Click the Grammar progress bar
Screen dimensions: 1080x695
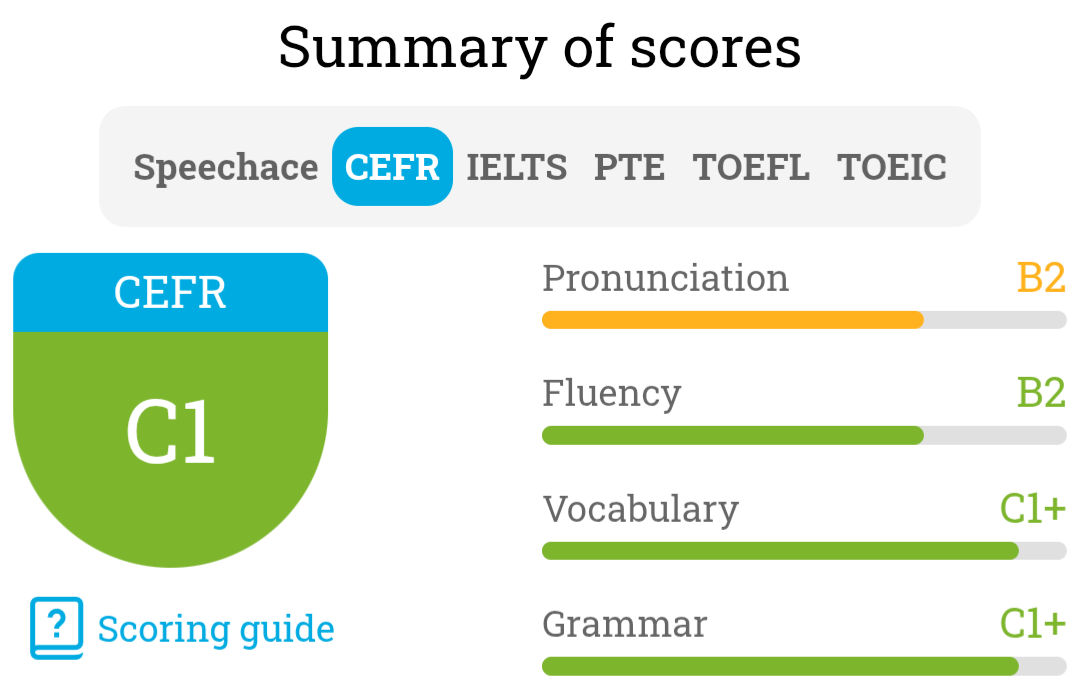[x=780, y=666]
